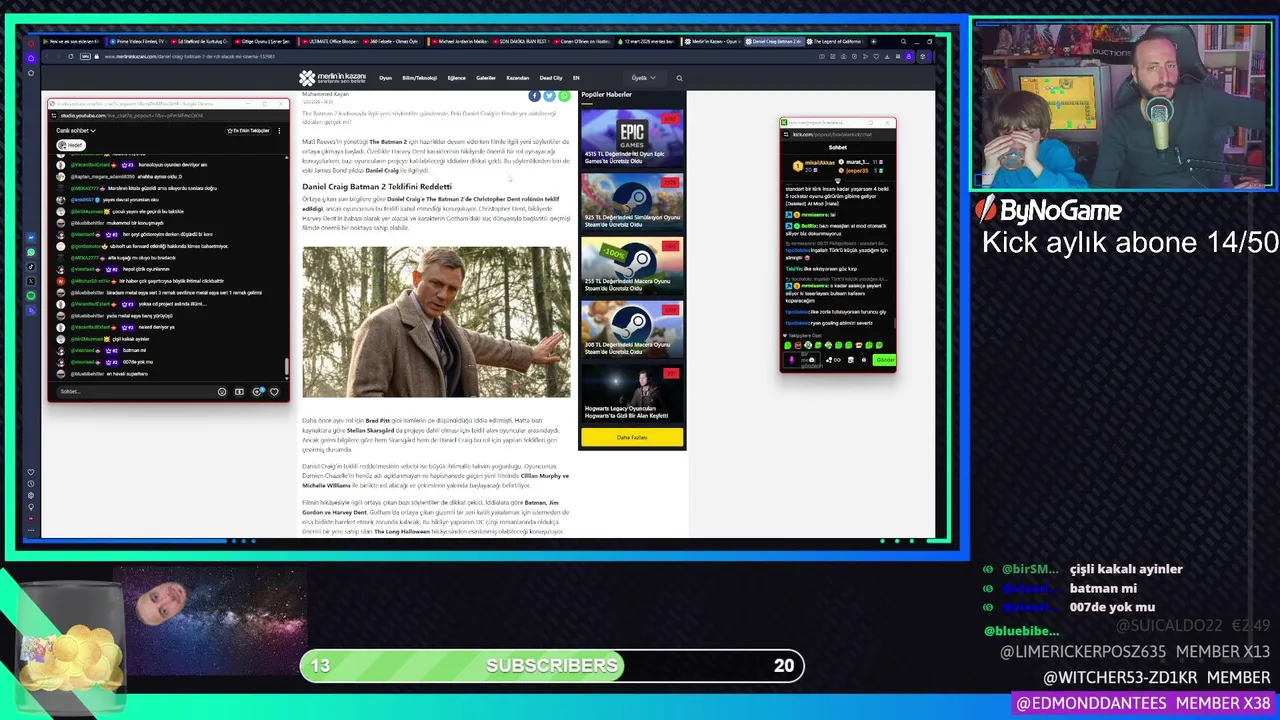Expand Canlı sohbet dropdown in YouTube chat
The image size is (1280, 720).
tap(75, 130)
